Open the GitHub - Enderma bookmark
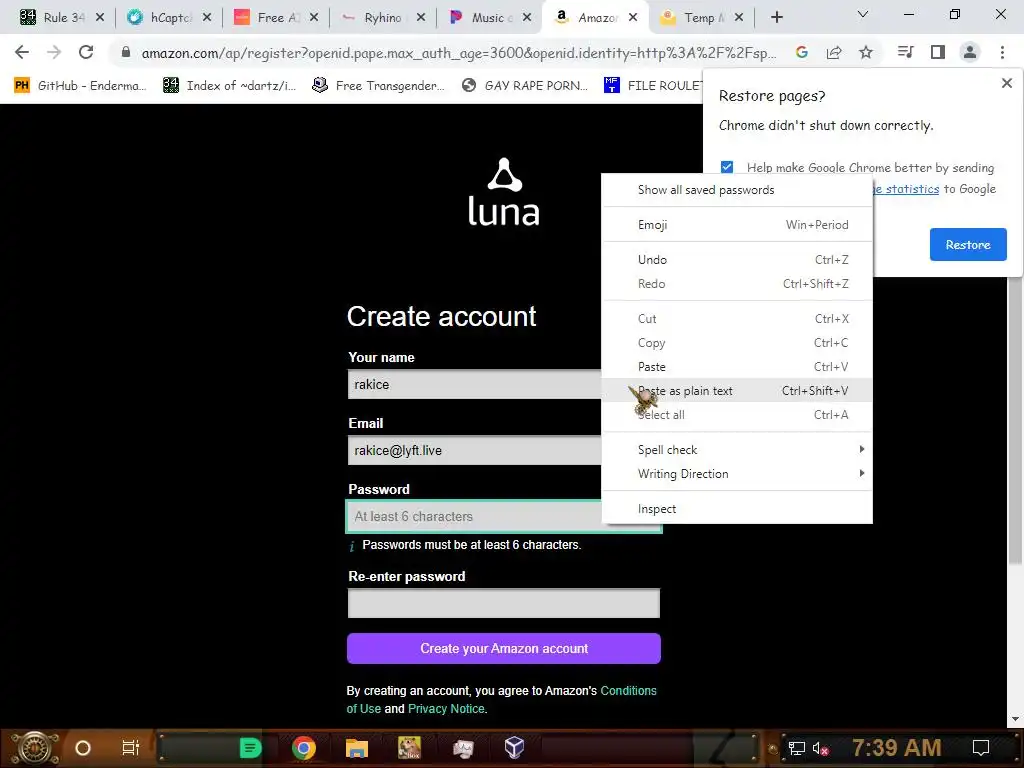 point(80,86)
